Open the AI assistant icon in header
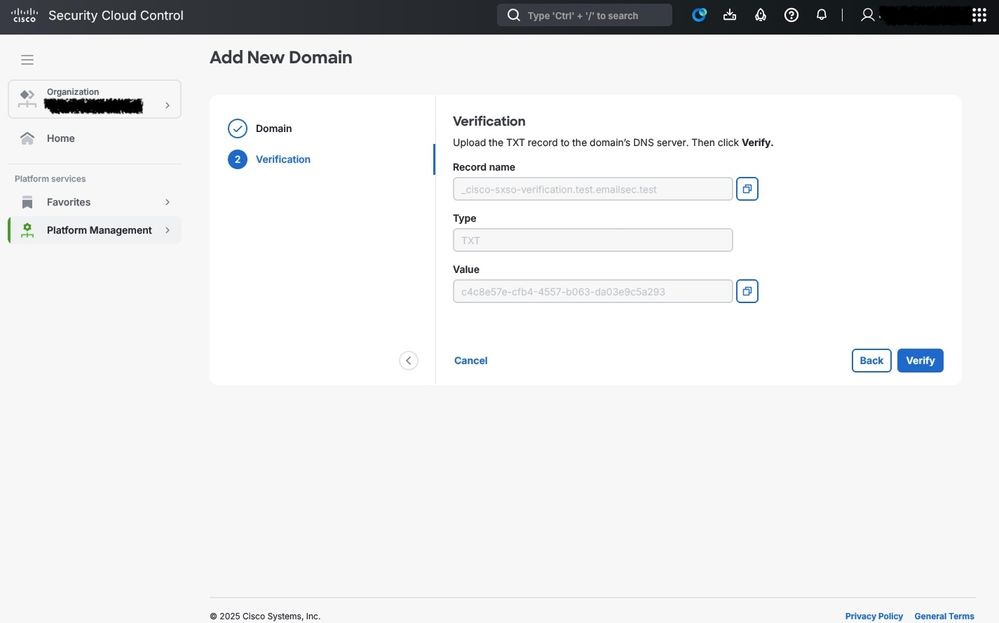Viewport: 999px width, 623px height. pos(699,15)
